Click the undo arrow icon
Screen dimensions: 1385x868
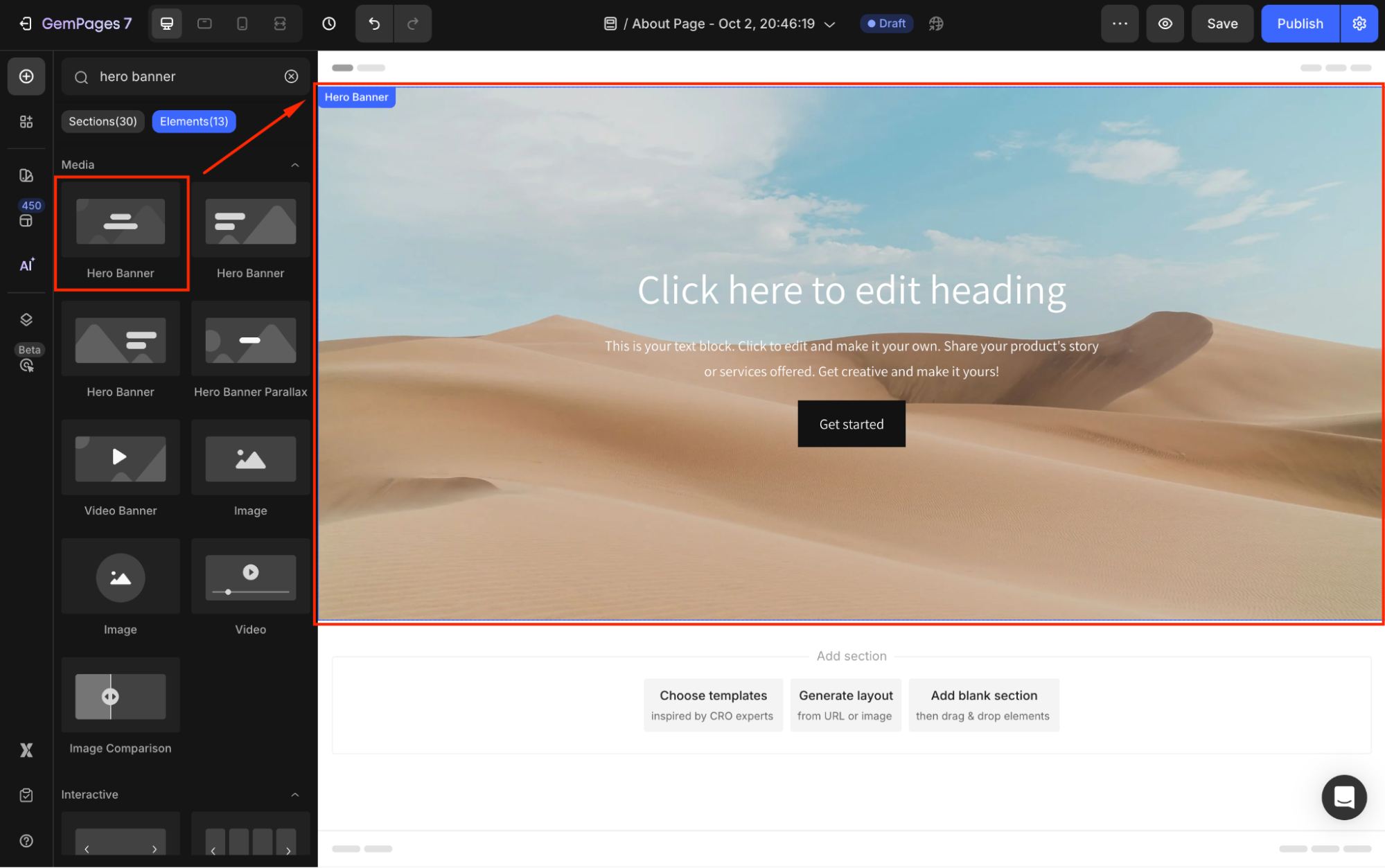[x=374, y=24]
